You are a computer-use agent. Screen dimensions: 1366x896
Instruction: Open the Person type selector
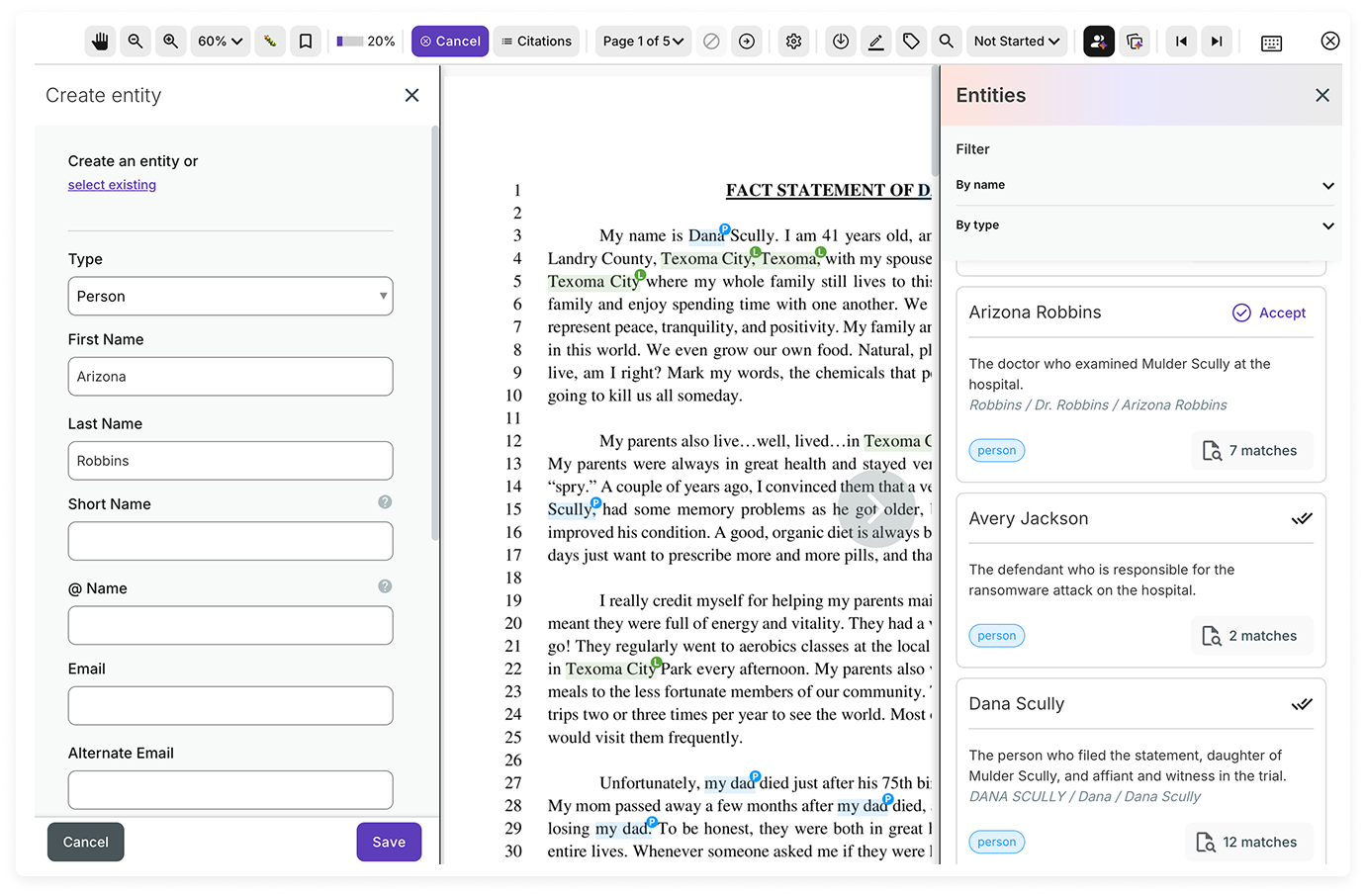(x=229, y=296)
